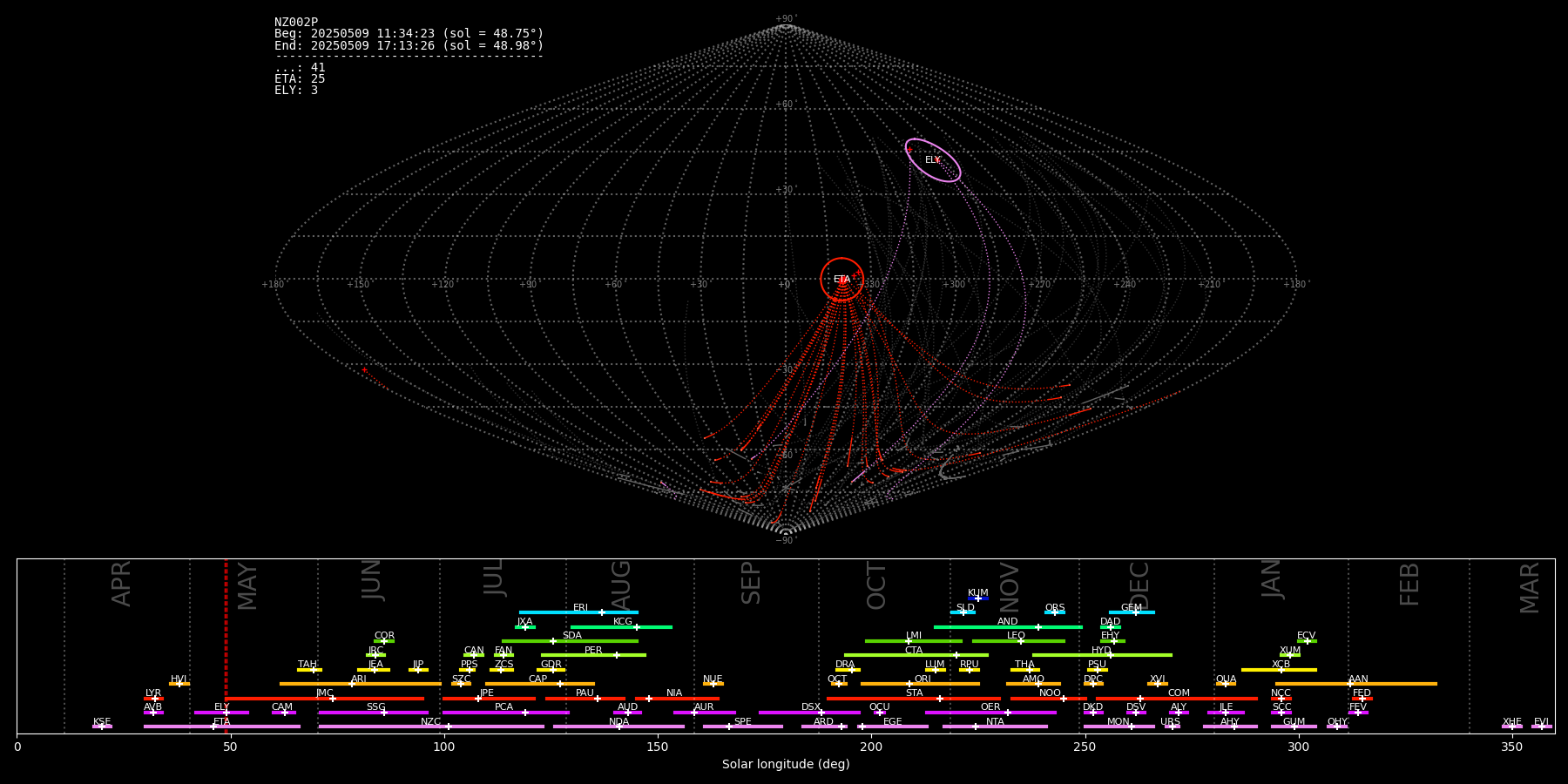The height and width of the screenshot is (784, 1568).
Task: Click the '...: 41' sporadic count line
Action: click(x=300, y=68)
